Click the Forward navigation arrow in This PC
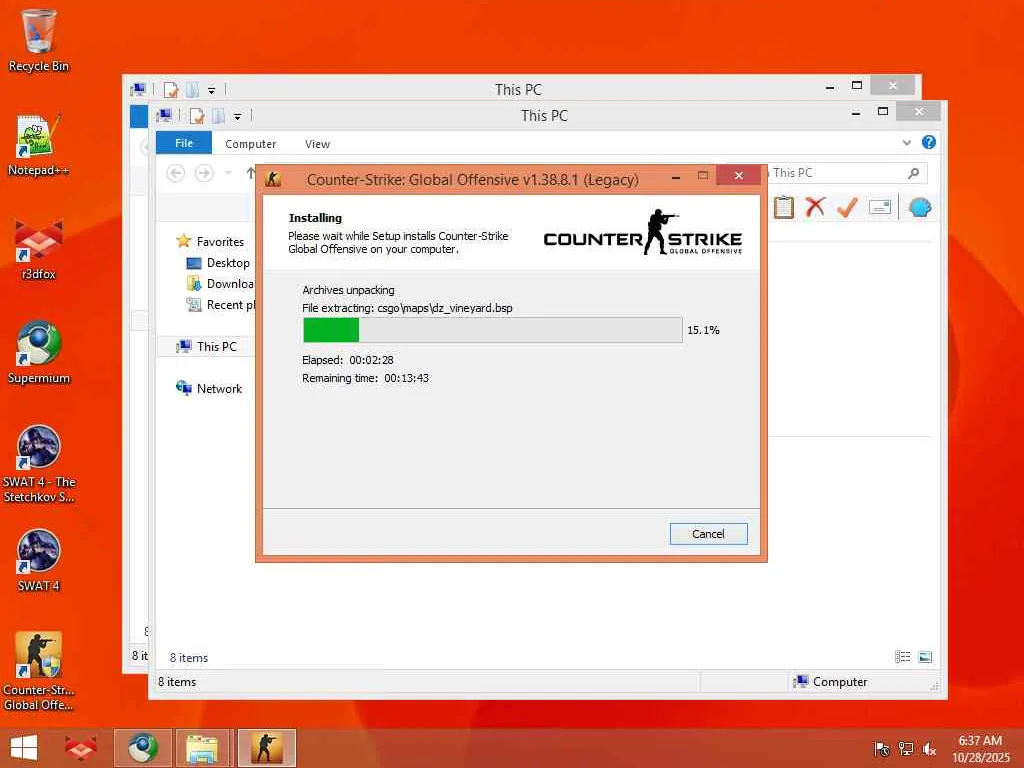This screenshot has height=768, width=1024. click(x=204, y=173)
